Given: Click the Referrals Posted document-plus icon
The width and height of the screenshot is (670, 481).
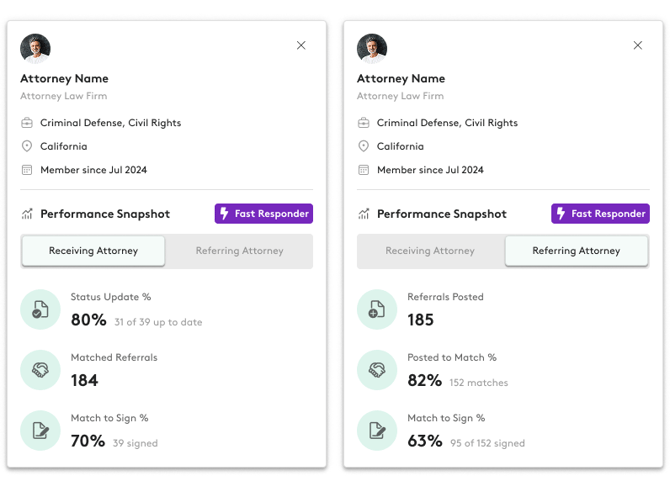Looking at the screenshot, I should [x=377, y=310].
